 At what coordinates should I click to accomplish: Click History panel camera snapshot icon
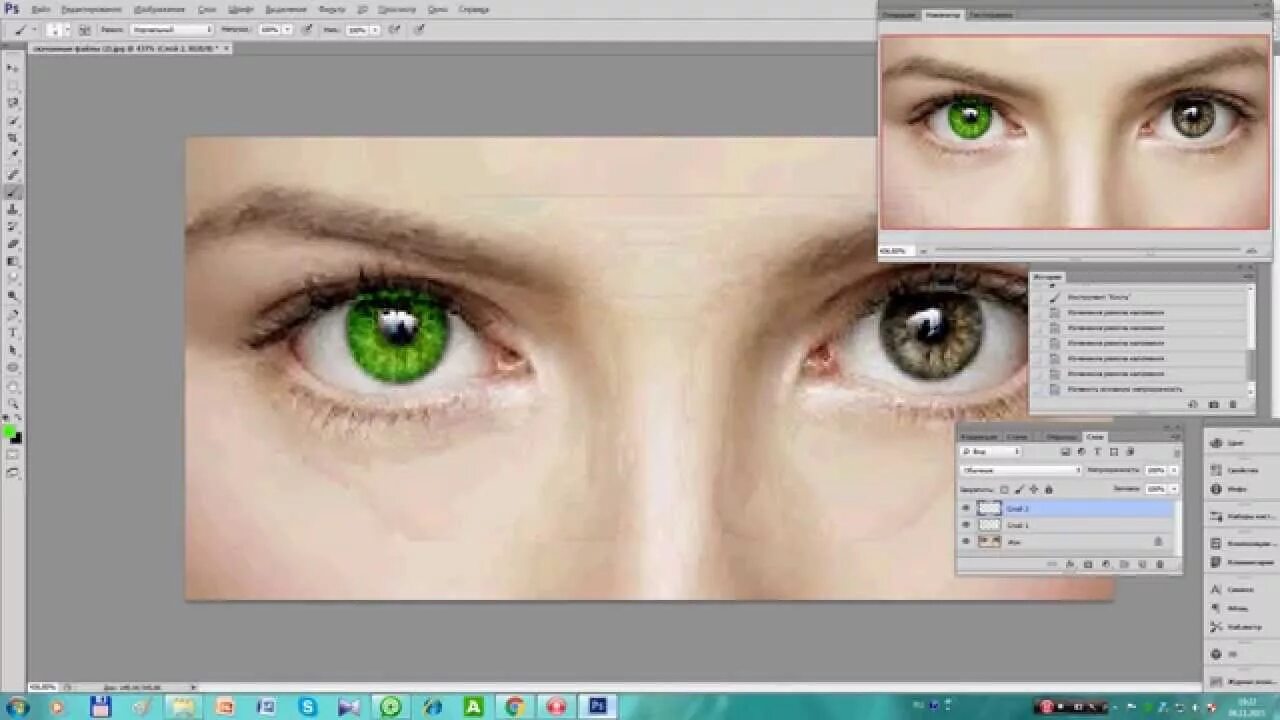pyautogui.click(x=1214, y=404)
